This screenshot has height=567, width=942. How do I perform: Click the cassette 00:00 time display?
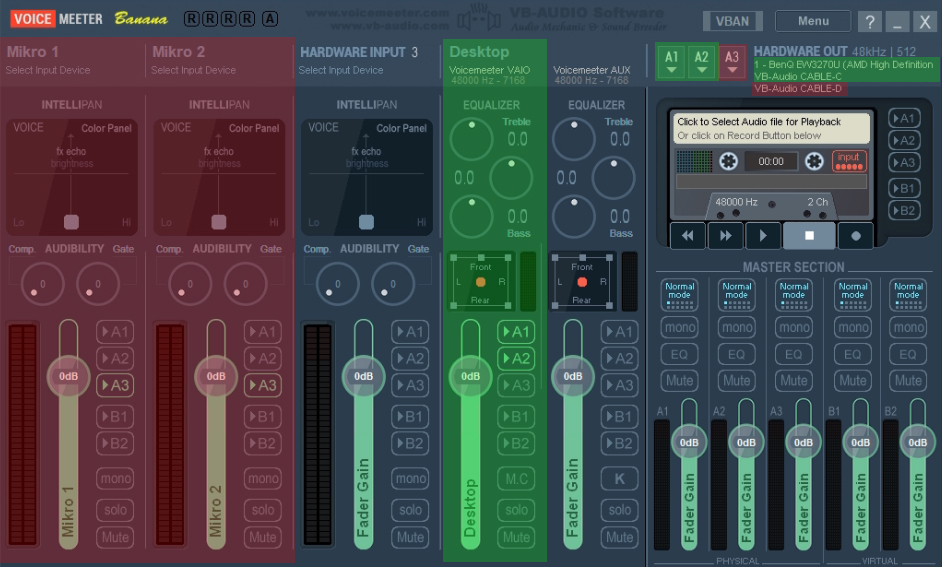771,161
